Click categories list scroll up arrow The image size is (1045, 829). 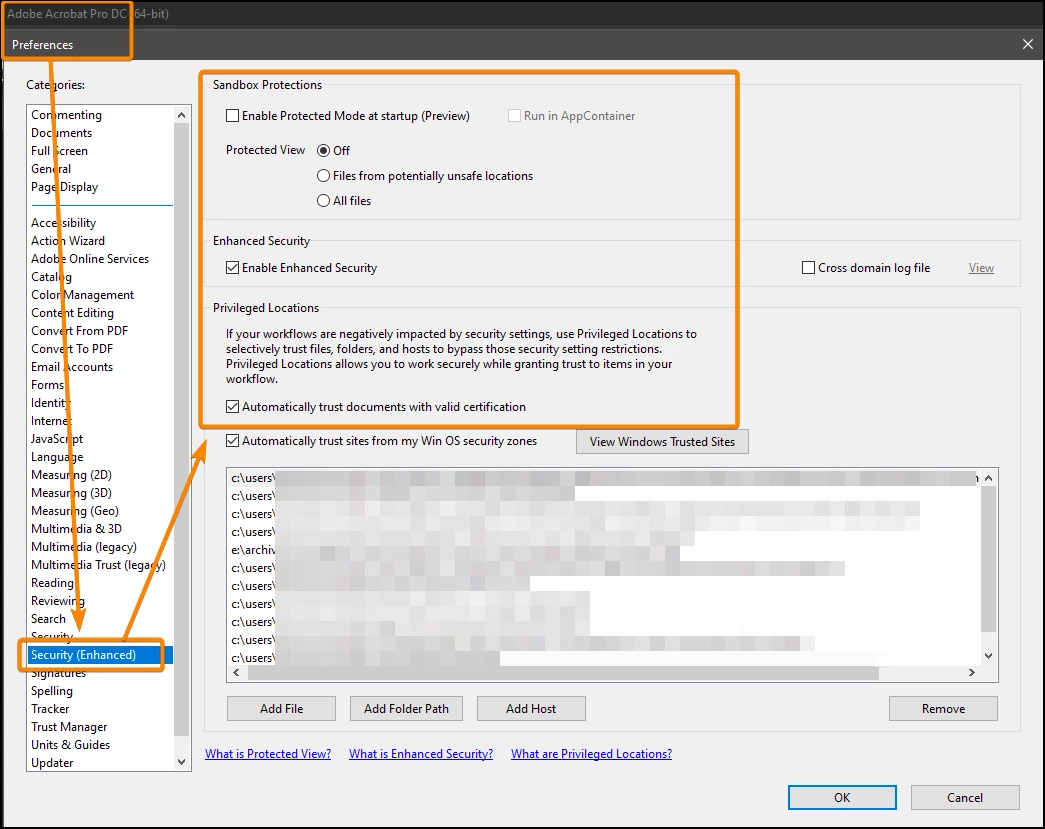pos(181,115)
